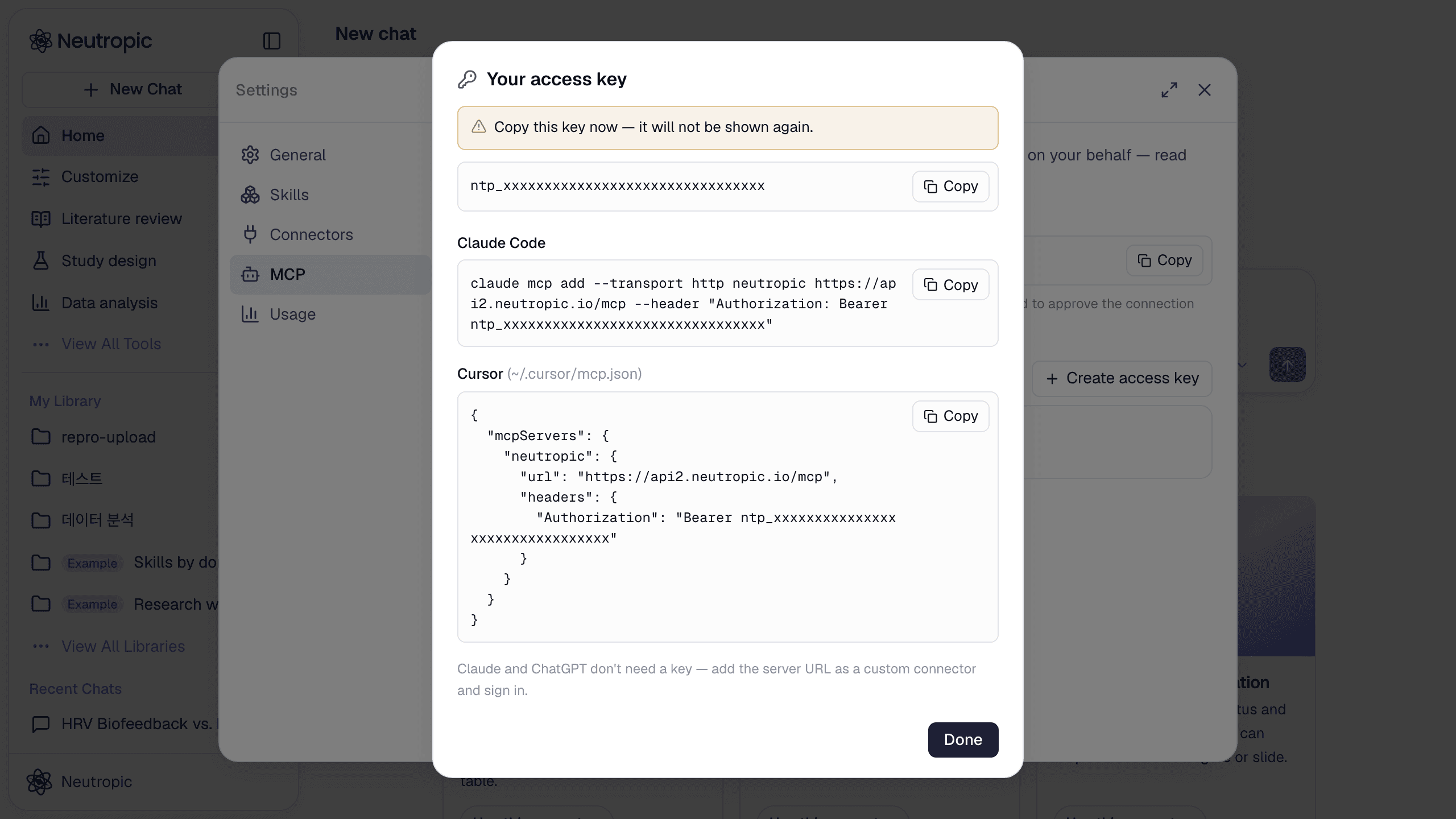Open the 테스트 library folder
Image resolution: width=1456 pixels, height=819 pixels.
pyautogui.click(x=121, y=478)
